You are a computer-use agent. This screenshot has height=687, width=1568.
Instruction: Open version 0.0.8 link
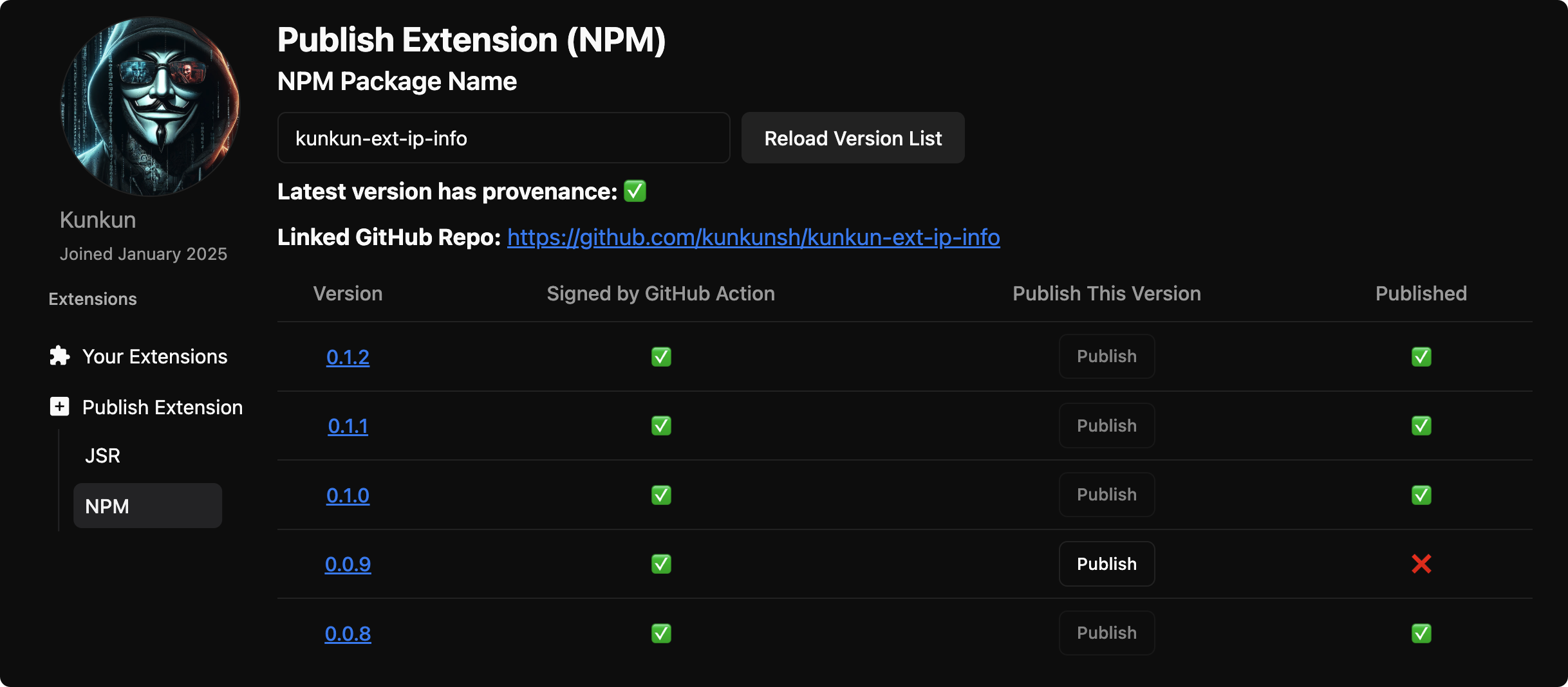click(348, 634)
